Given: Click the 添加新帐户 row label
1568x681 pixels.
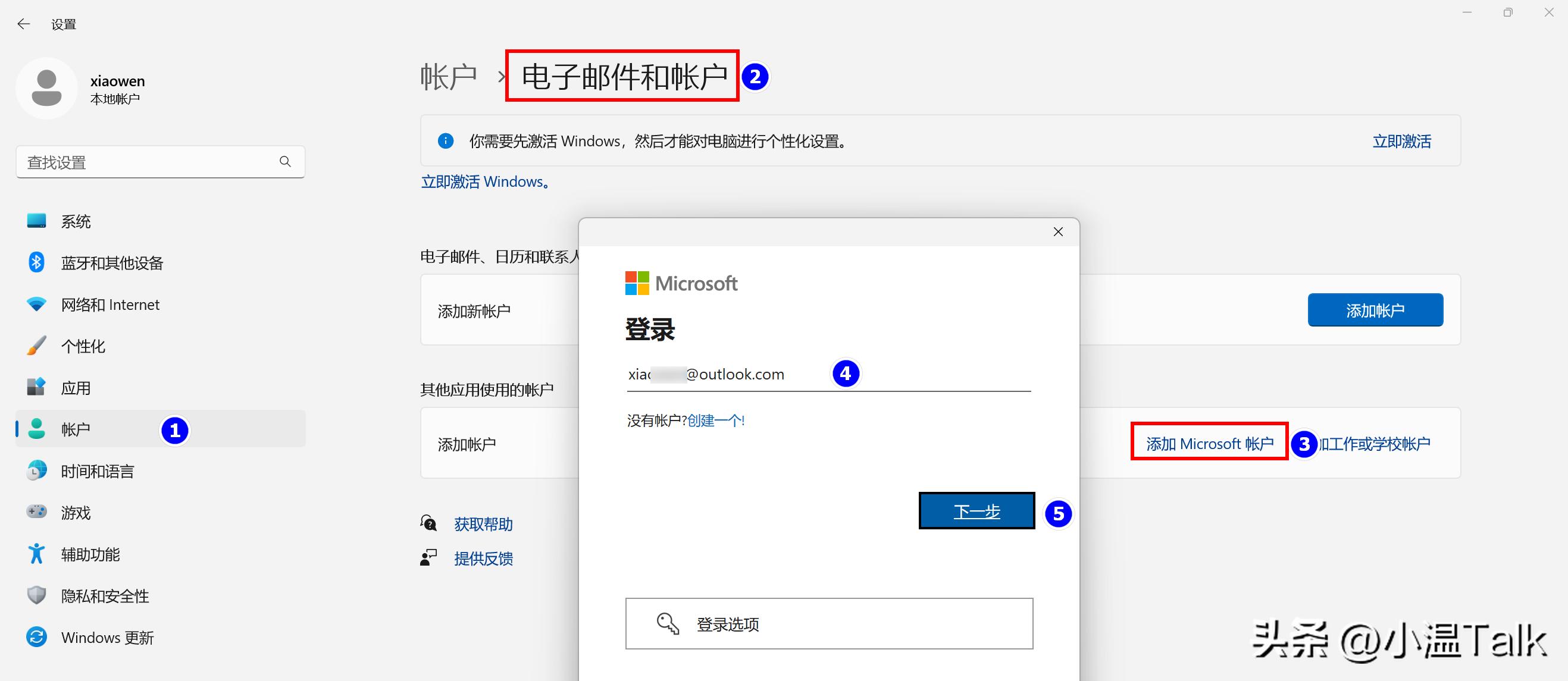Looking at the screenshot, I should (x=474, y=311).
